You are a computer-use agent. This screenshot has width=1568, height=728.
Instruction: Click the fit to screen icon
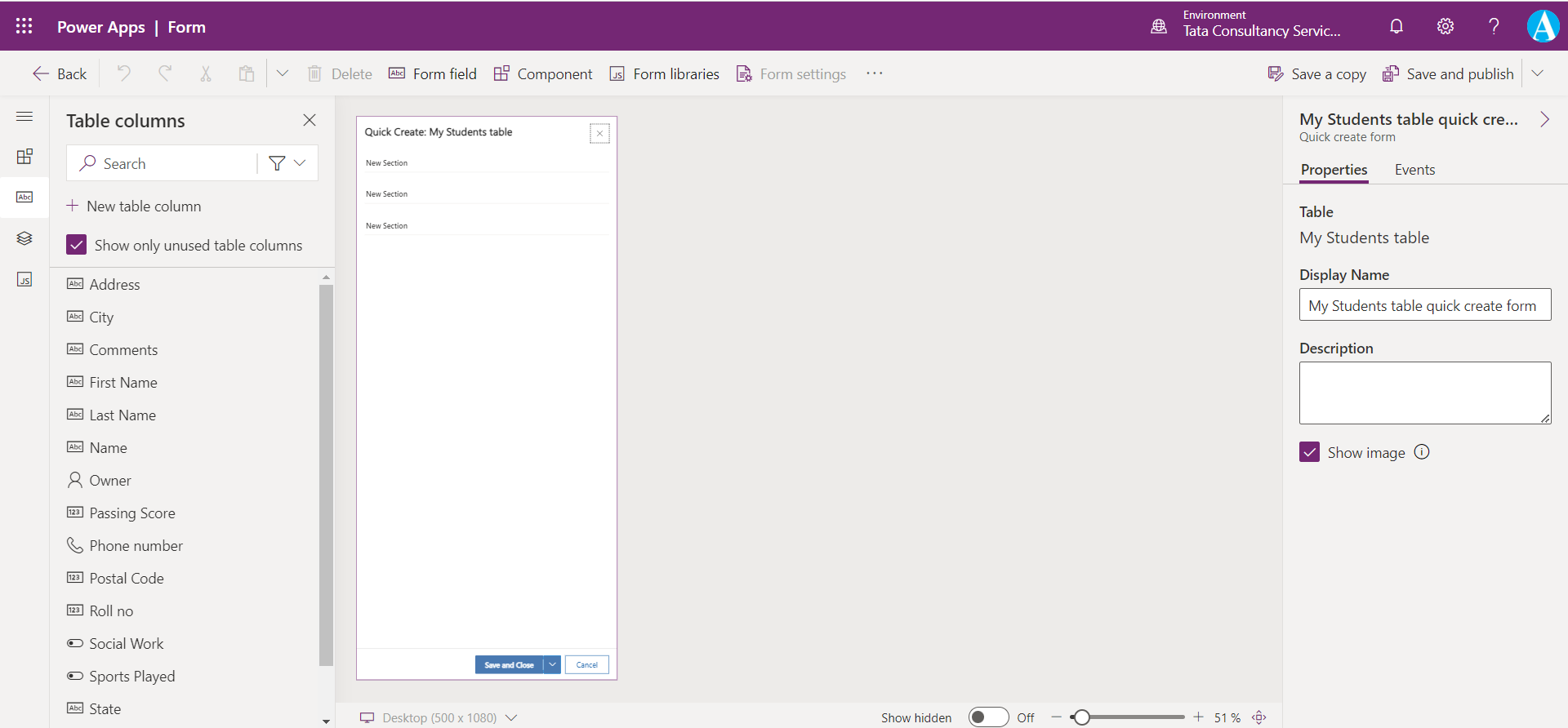pos(1259,717)
